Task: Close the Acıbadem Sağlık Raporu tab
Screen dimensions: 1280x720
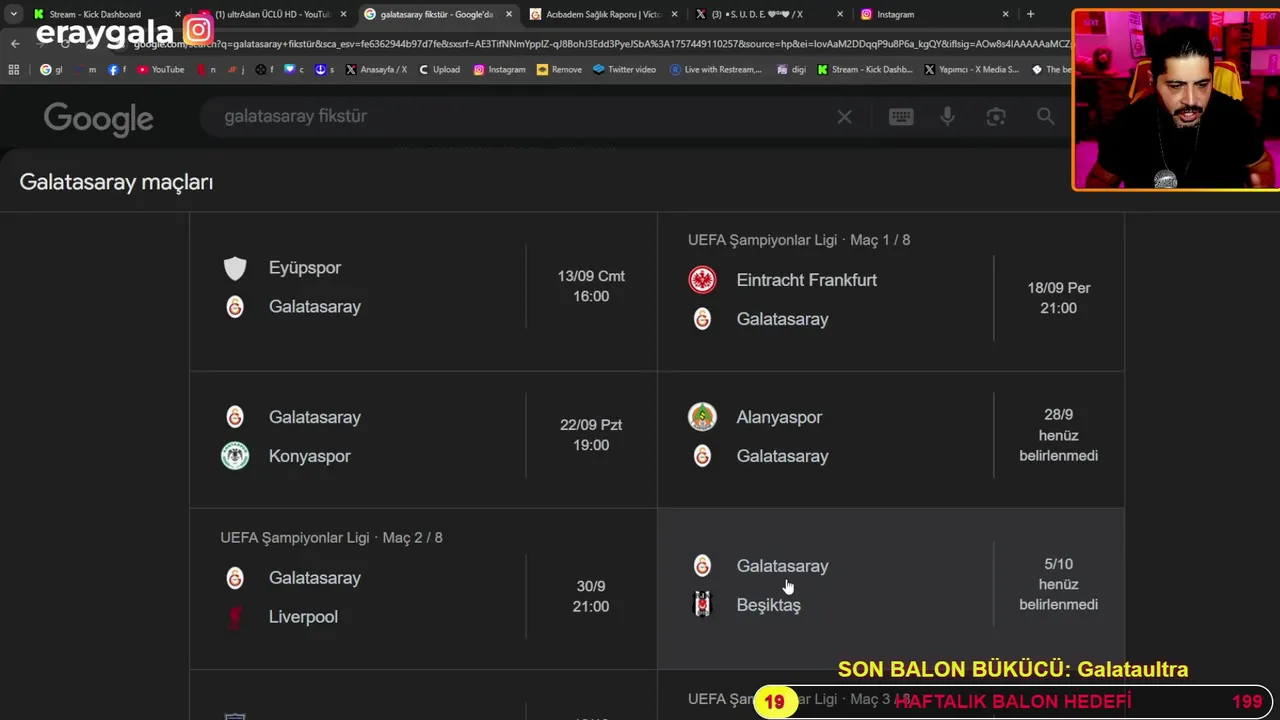Action: click(x=674, y=14)
